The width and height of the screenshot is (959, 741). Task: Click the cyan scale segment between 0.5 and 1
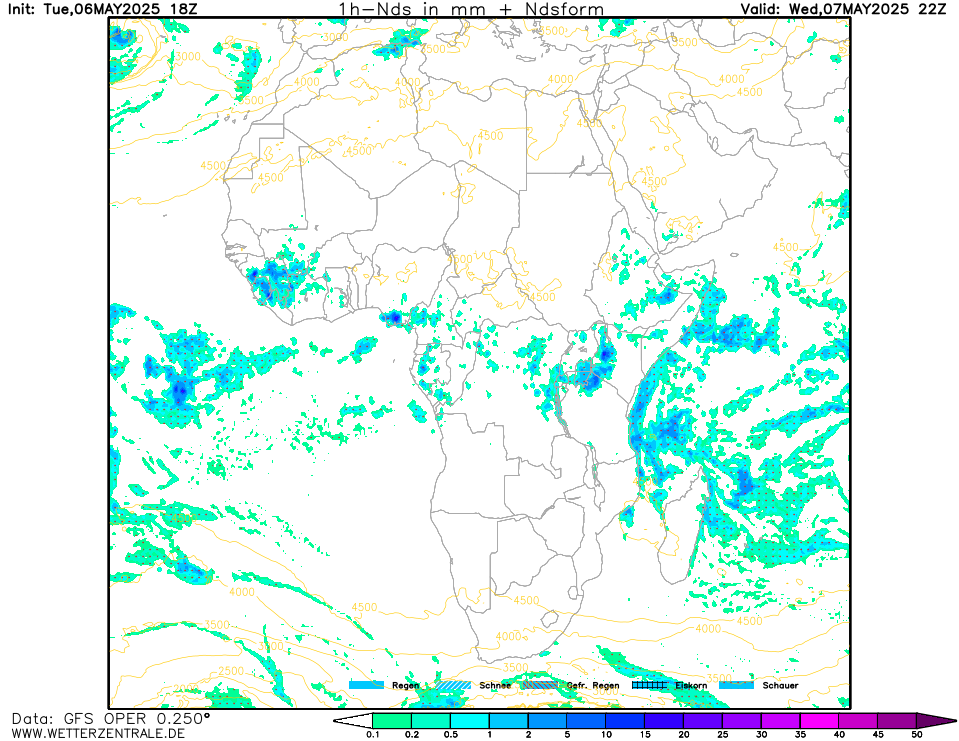[470, 721]
